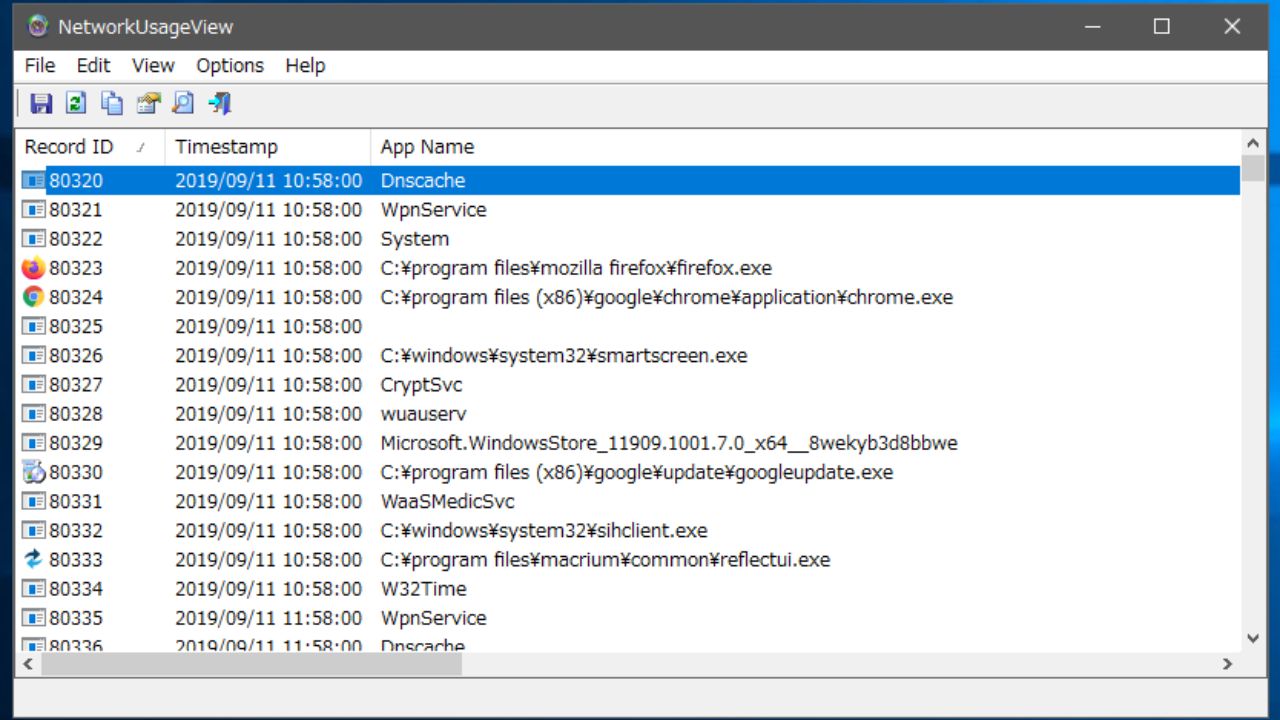Click the record icon beside 80320
This screenshot has width=1280, height=720.
34,181
